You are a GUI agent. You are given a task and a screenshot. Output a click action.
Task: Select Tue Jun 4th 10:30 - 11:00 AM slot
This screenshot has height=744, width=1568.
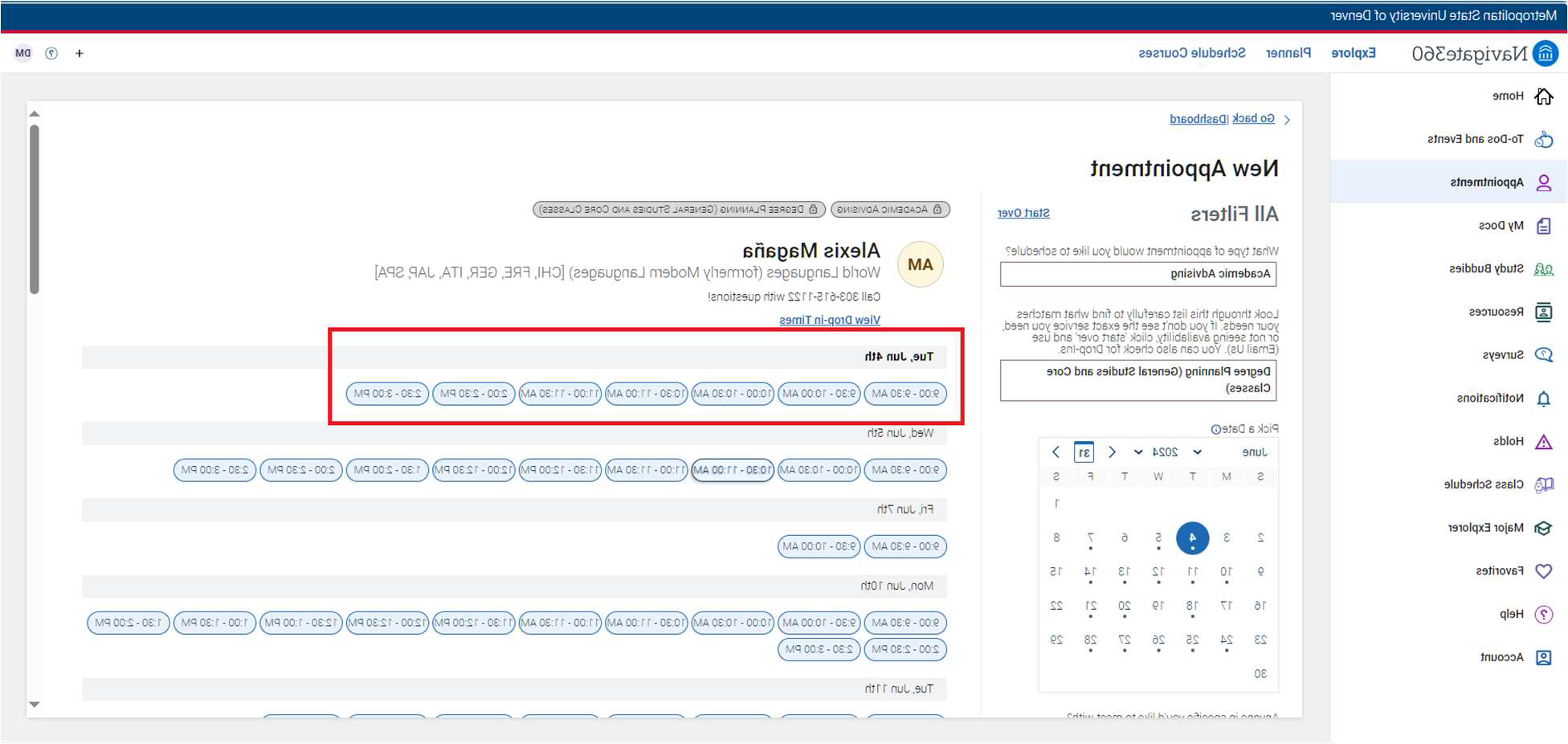tap(647, 394)
